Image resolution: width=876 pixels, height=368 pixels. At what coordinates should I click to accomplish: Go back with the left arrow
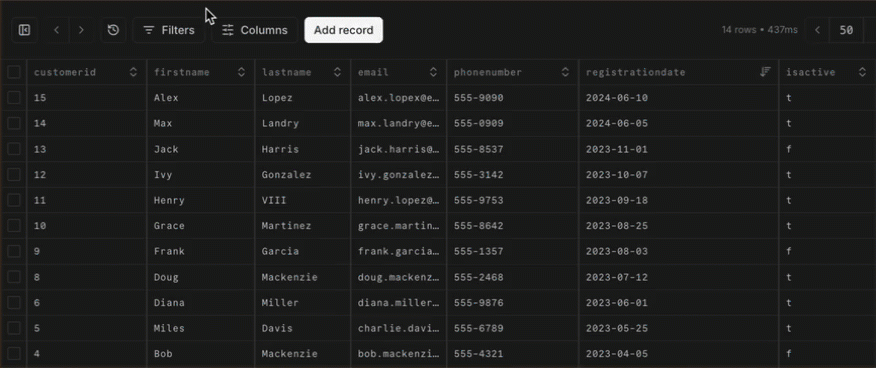[x=56, y=30]
